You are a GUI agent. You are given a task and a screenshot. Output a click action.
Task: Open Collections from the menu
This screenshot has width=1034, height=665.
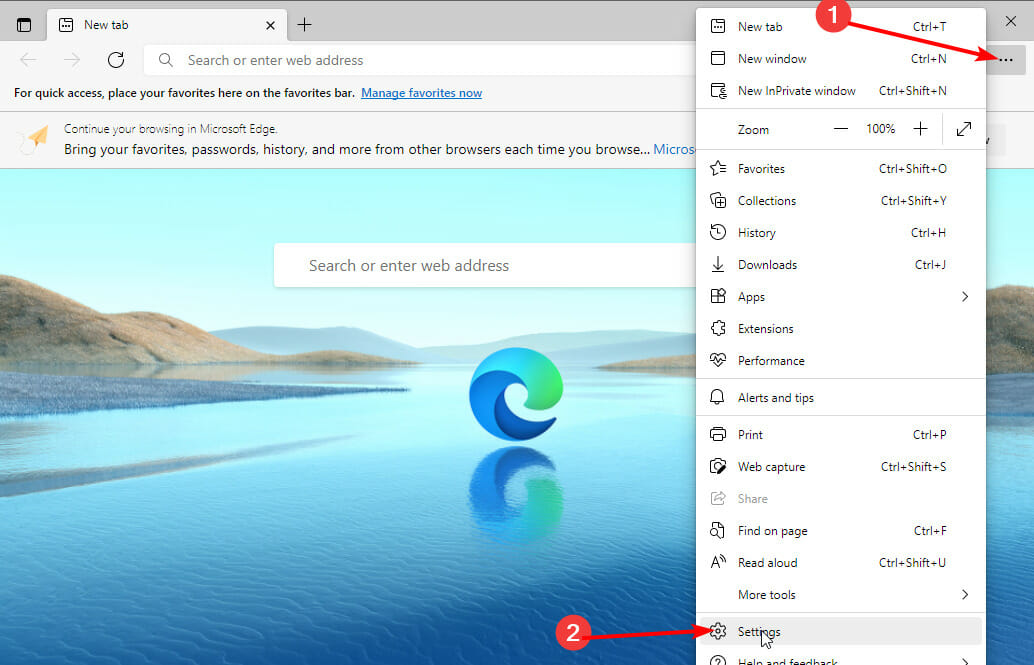pyautogui.click(x=841, y=201)
